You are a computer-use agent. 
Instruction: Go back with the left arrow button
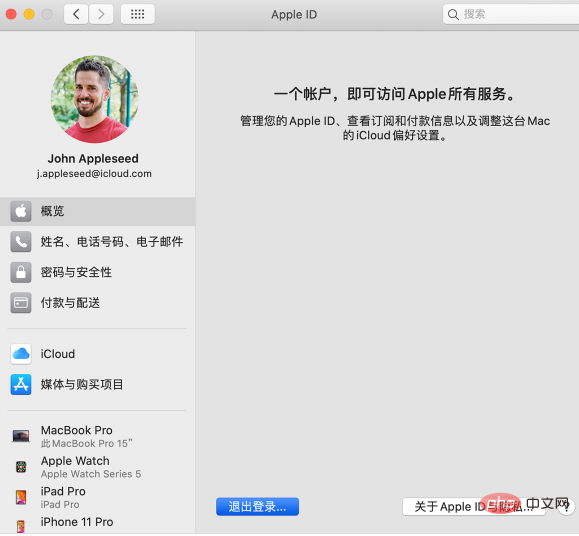[76, 14]
